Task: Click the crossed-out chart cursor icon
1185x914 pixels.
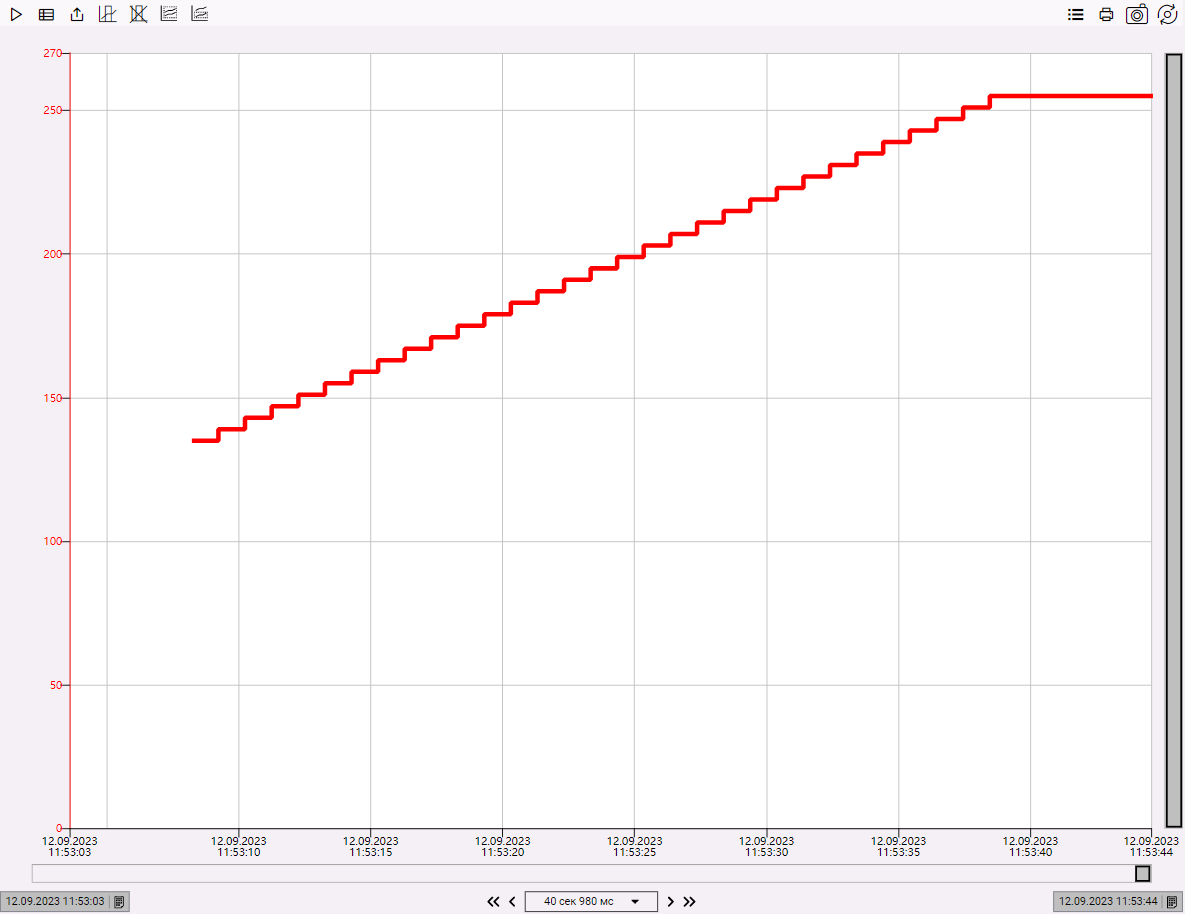Action: (x=139, y=15)
